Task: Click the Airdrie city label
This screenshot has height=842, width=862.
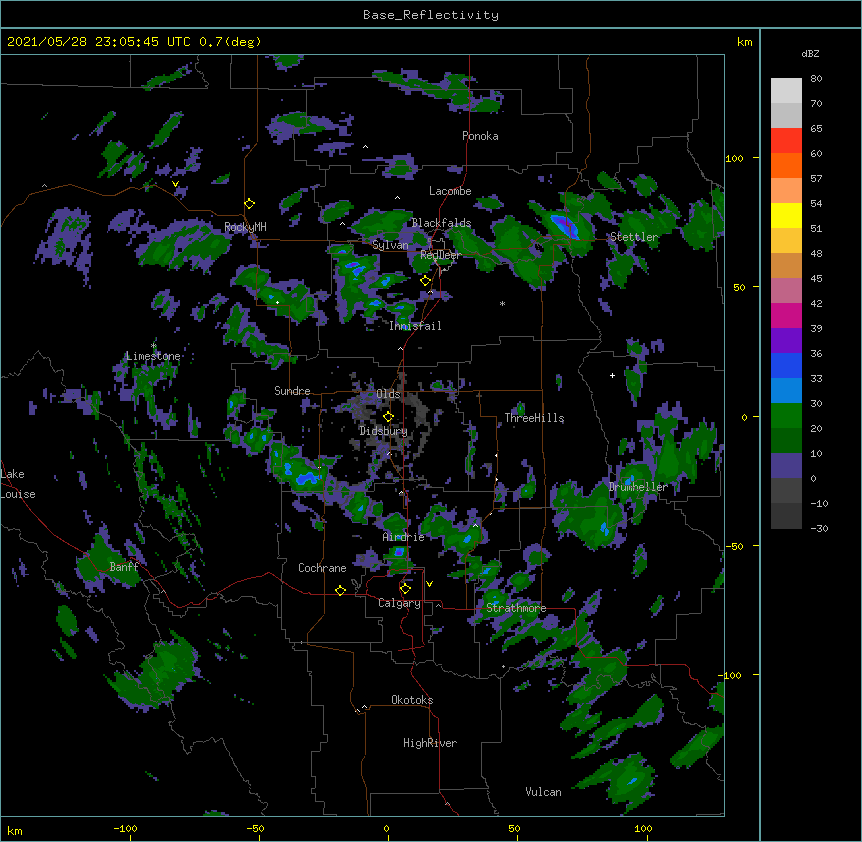Action: [404, 537]
